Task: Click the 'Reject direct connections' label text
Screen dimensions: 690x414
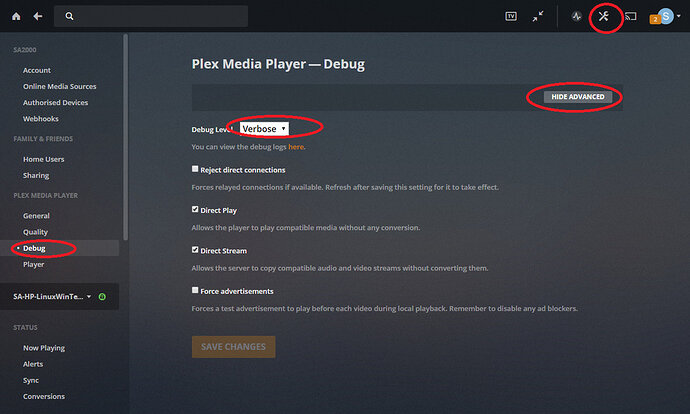Action: 243,170
